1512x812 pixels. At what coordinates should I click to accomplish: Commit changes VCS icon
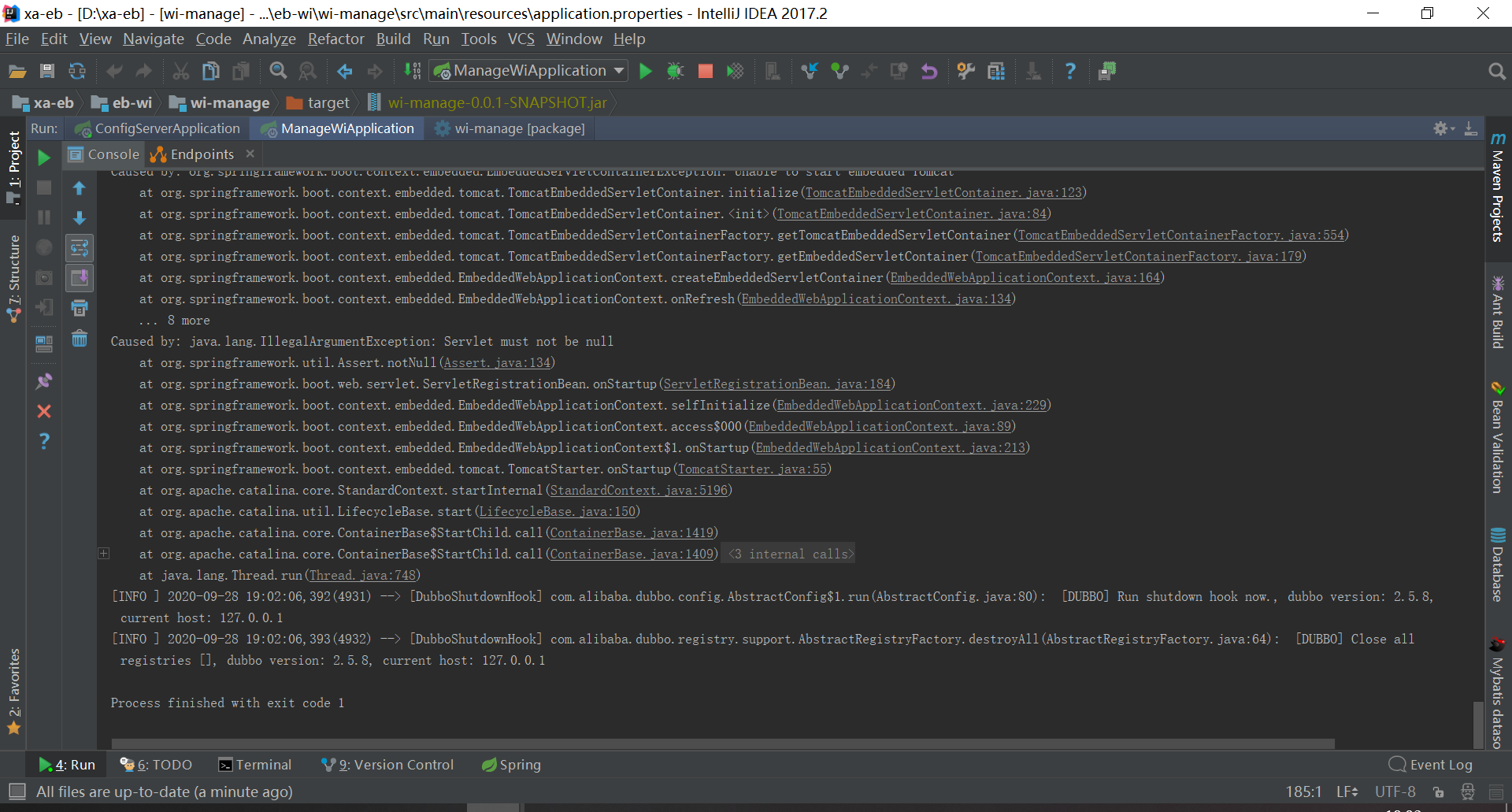[839, 71]
